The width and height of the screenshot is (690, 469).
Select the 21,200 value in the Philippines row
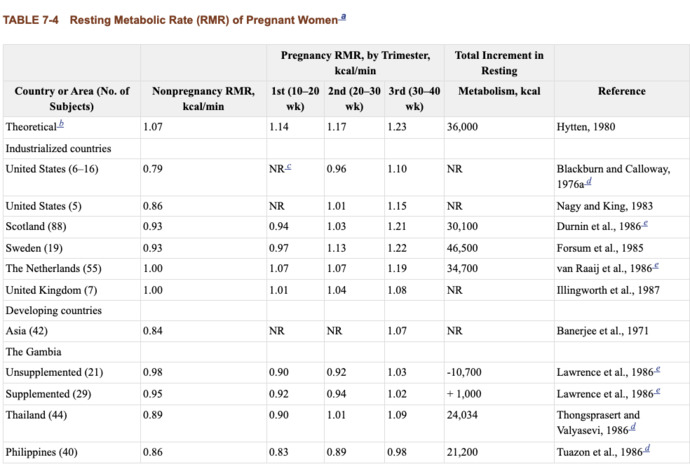click(462, 452)
